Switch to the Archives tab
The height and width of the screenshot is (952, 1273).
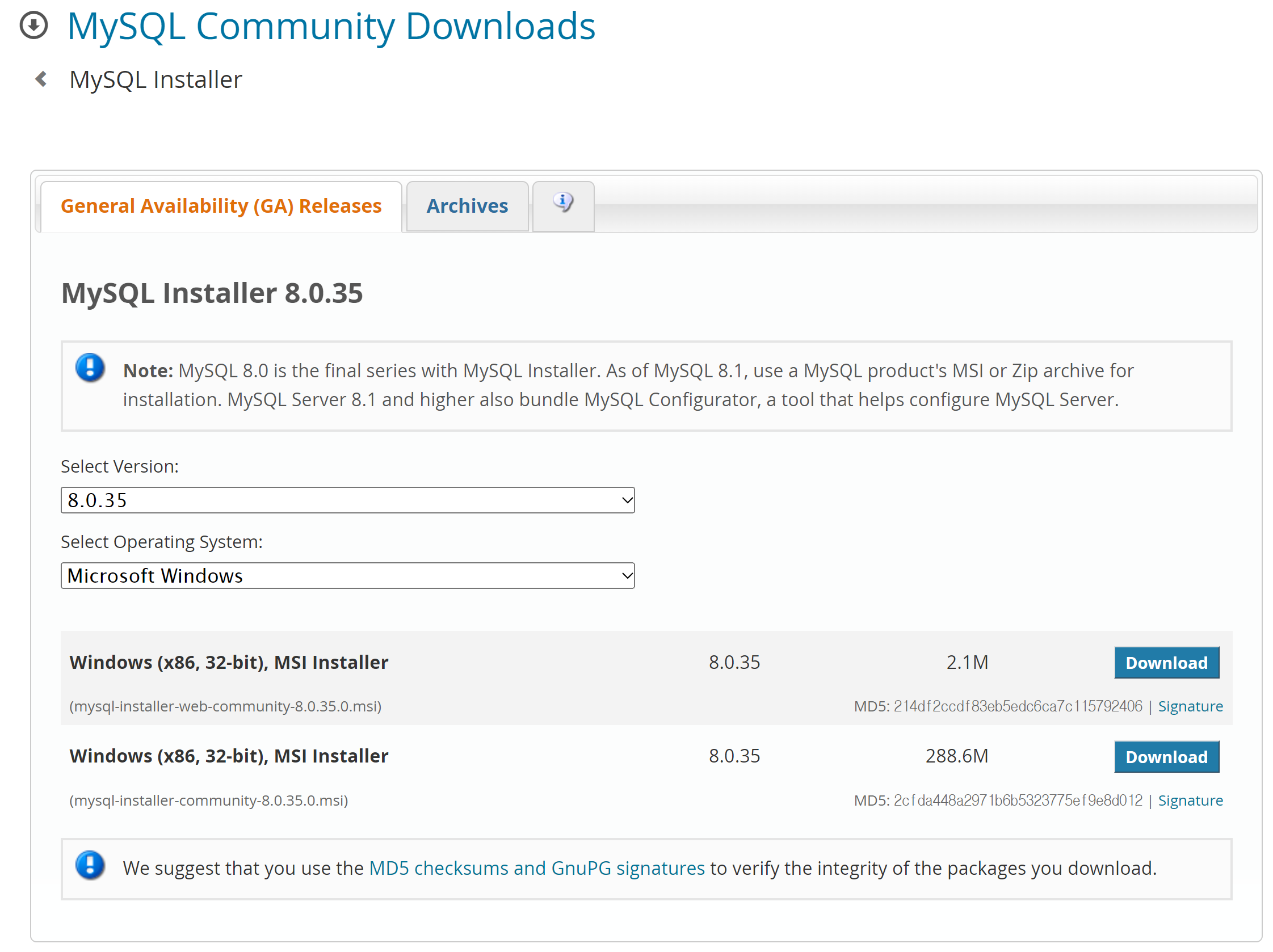(x=467, y=206)
